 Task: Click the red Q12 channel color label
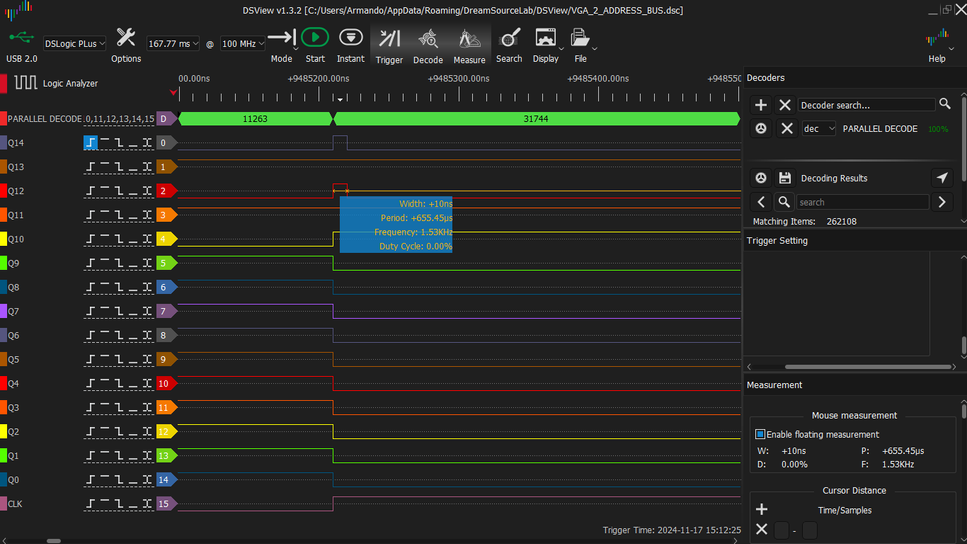(4, 191)
